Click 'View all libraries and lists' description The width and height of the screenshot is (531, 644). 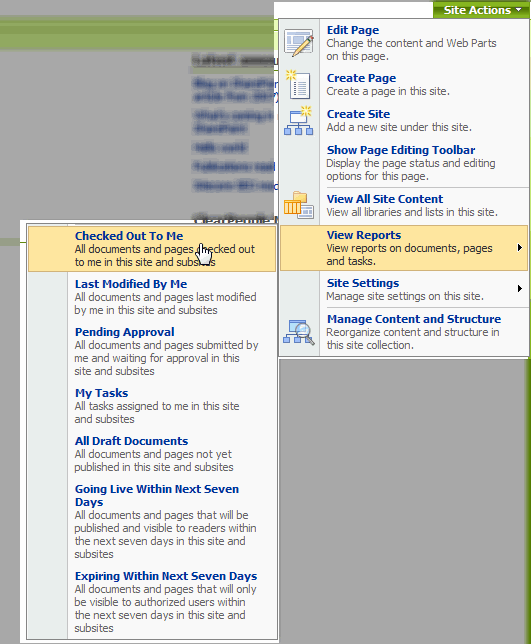[x=412, y=212]
